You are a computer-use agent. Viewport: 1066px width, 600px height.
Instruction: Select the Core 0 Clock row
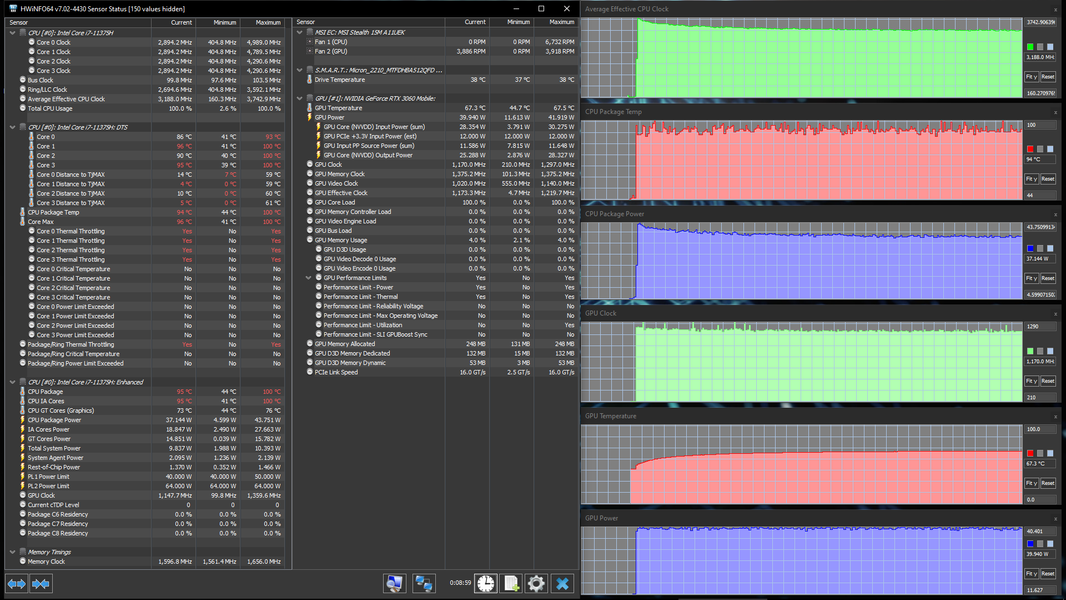tap(145, 42)
